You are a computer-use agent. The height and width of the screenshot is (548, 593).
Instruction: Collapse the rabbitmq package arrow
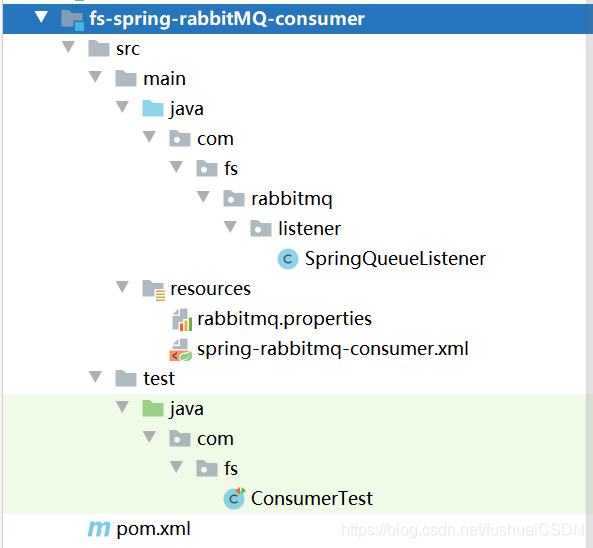click(x=203, y=197)
